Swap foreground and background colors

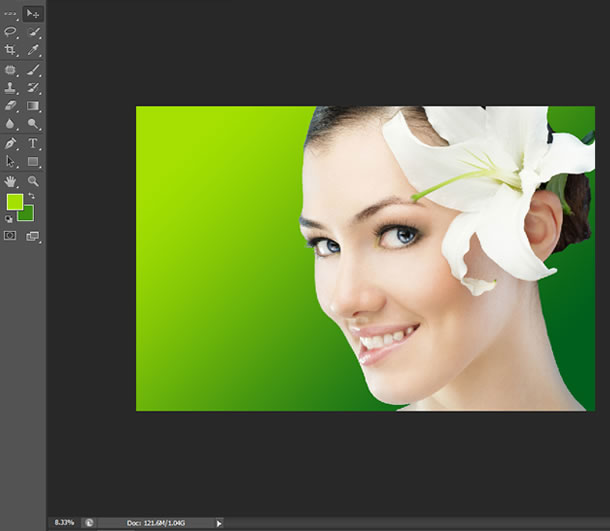tap(31, 197)
